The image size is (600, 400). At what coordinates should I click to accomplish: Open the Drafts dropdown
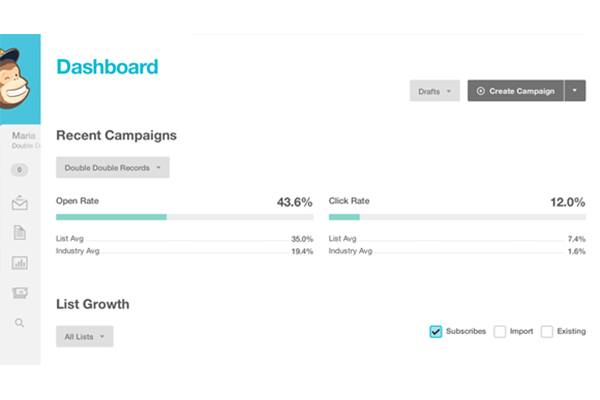(x=434, y=91)
